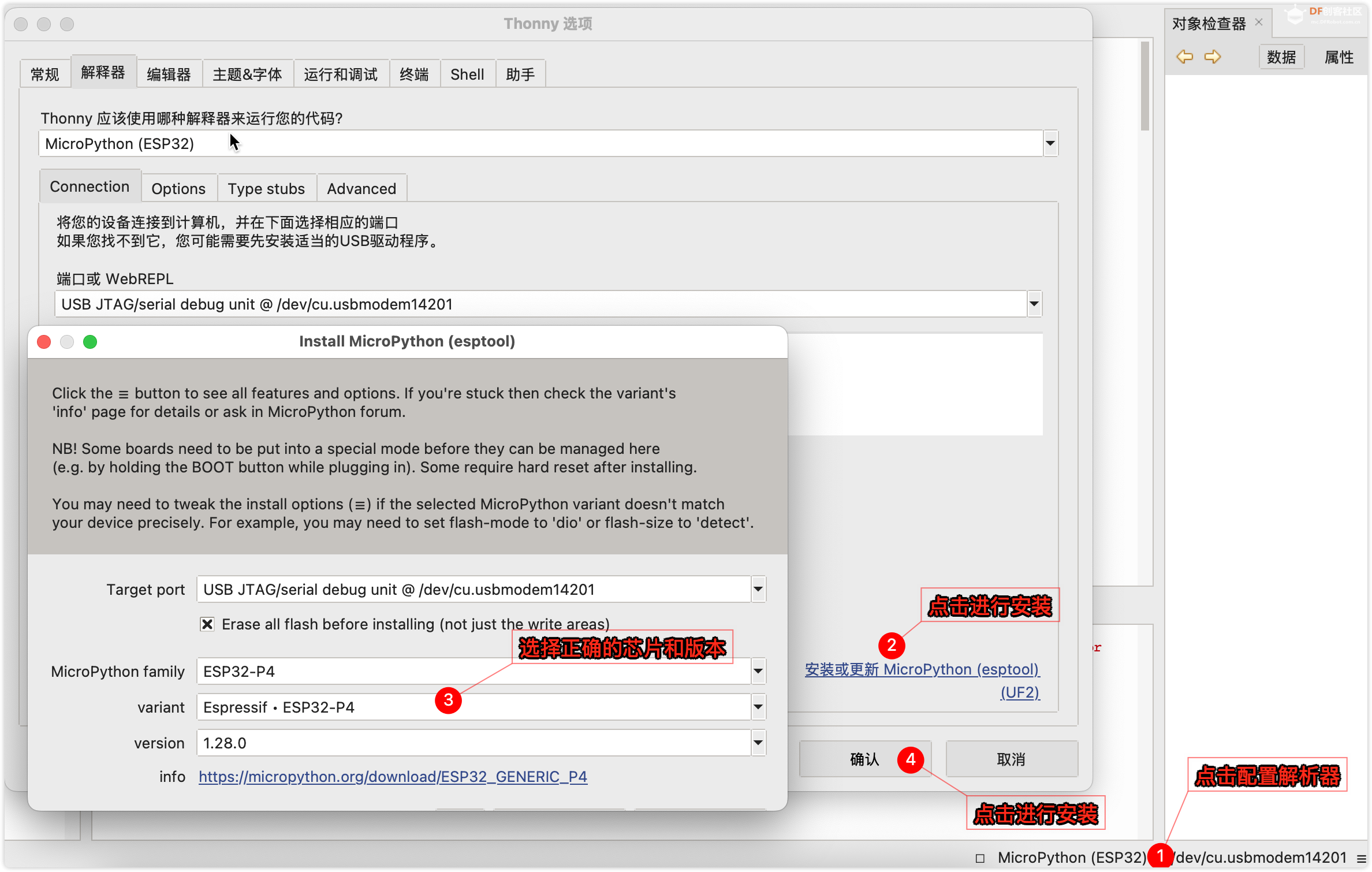The height and width of the screenshot is (872, 1372).
Task: Open the version dropdown showing 1.28.0
Action: click(x=758, y=743)
